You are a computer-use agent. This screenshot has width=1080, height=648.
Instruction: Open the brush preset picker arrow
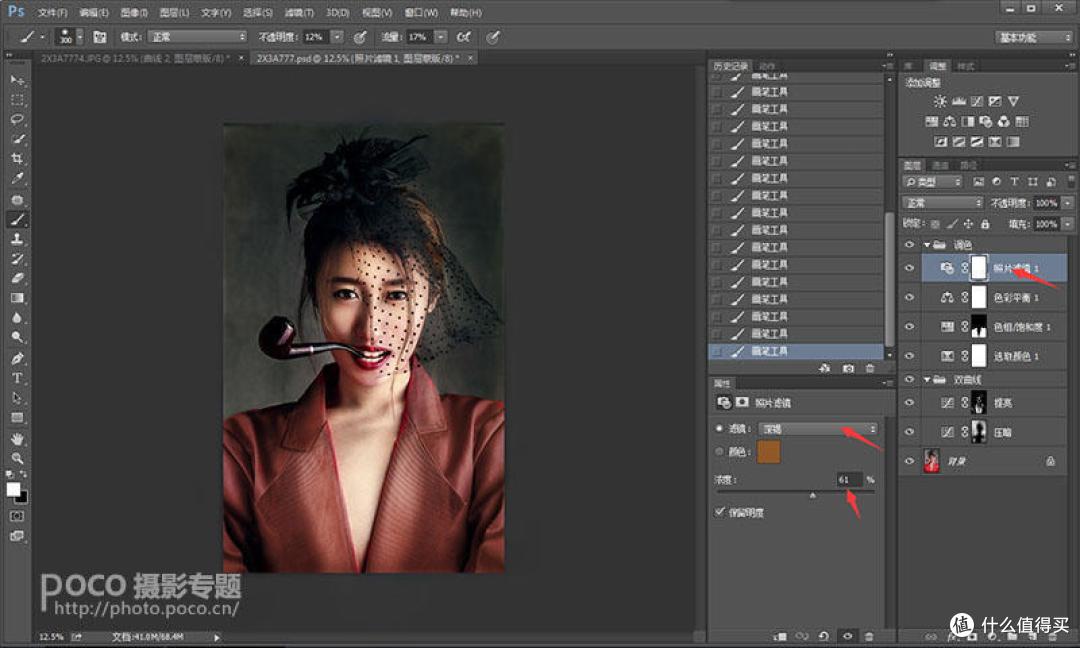click(80, 37)
